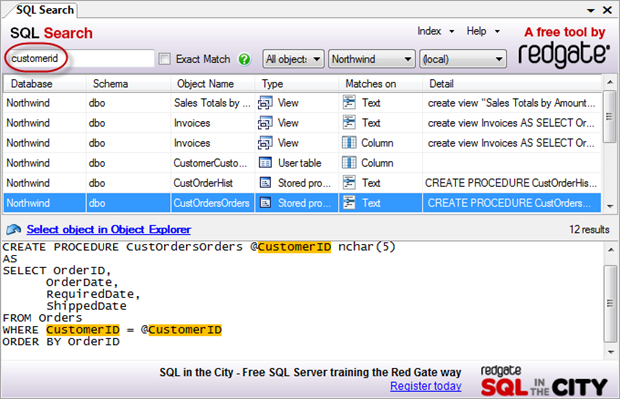620x399 pixels.
Task: Click the green Exact Match help icon
Action: [x=244, y=59]
